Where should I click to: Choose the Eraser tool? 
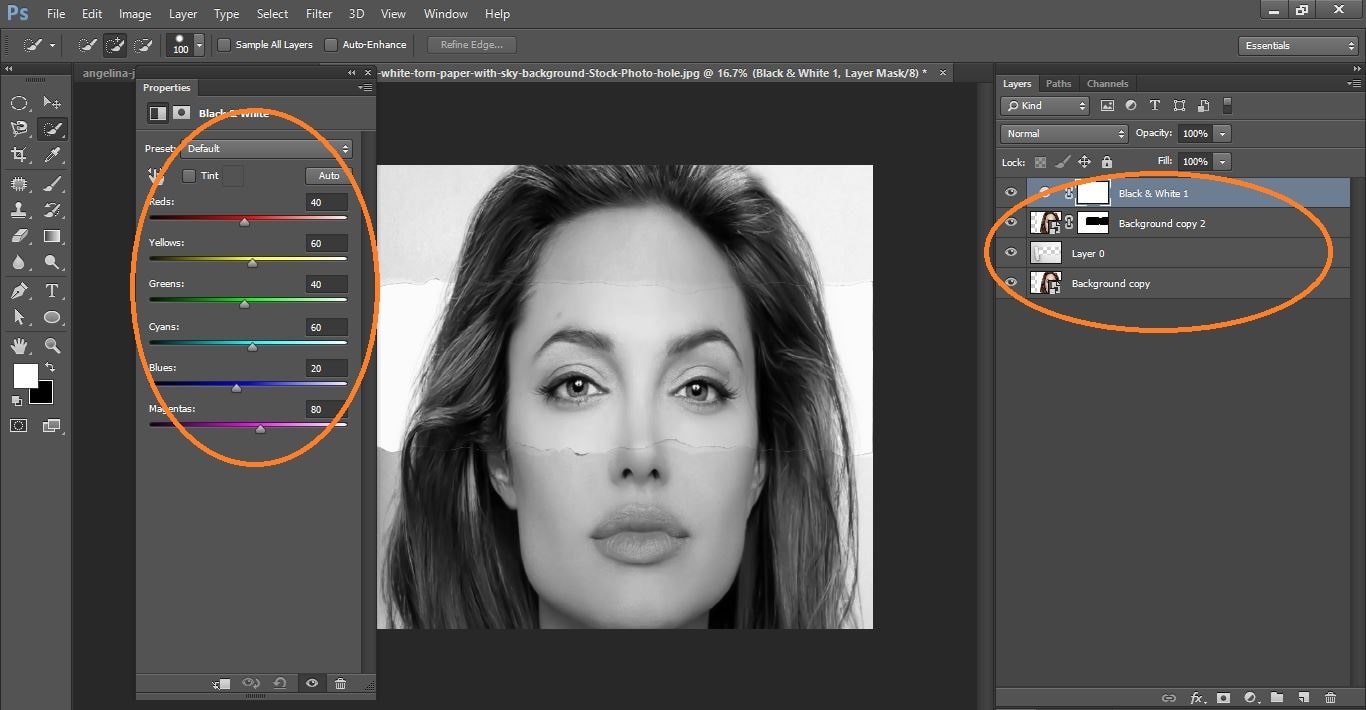(19, 237)
